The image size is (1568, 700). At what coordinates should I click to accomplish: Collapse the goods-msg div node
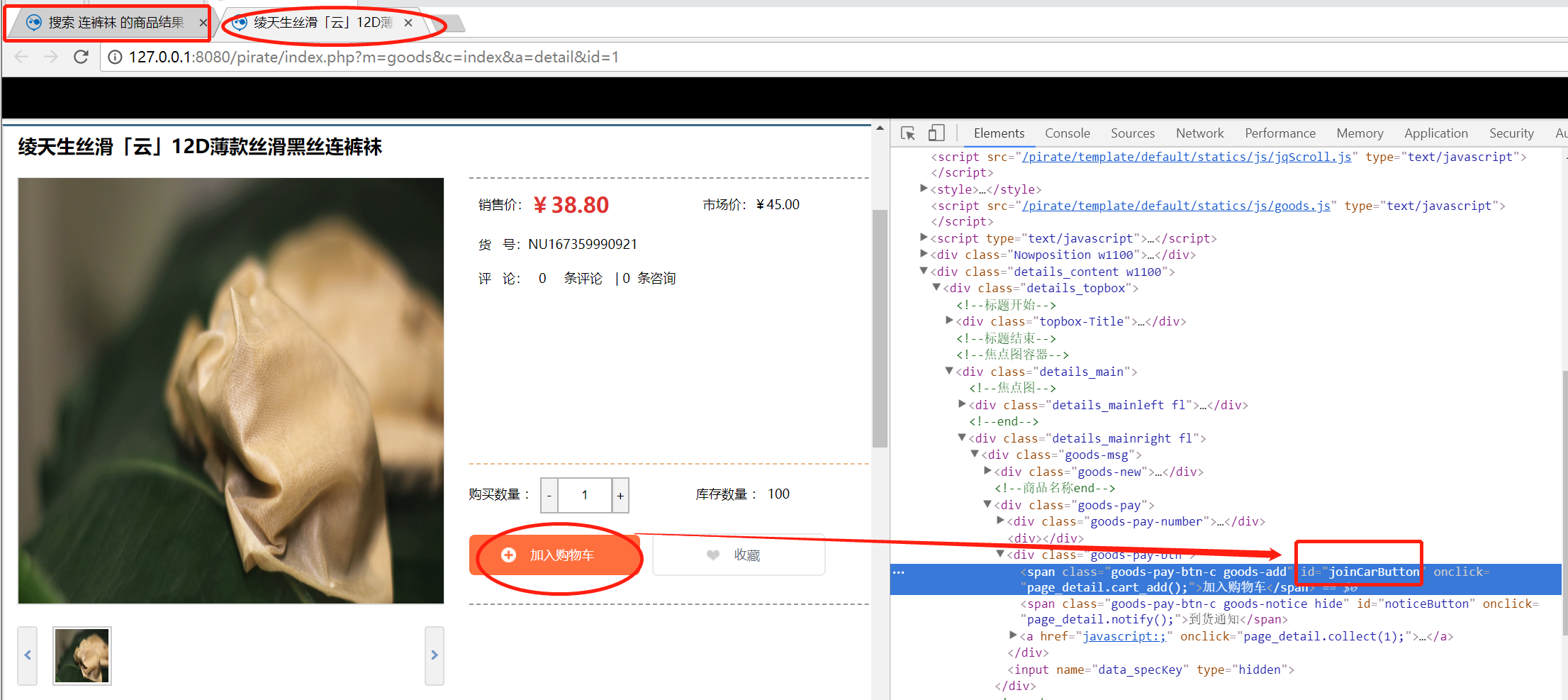[x=975, y=454]
